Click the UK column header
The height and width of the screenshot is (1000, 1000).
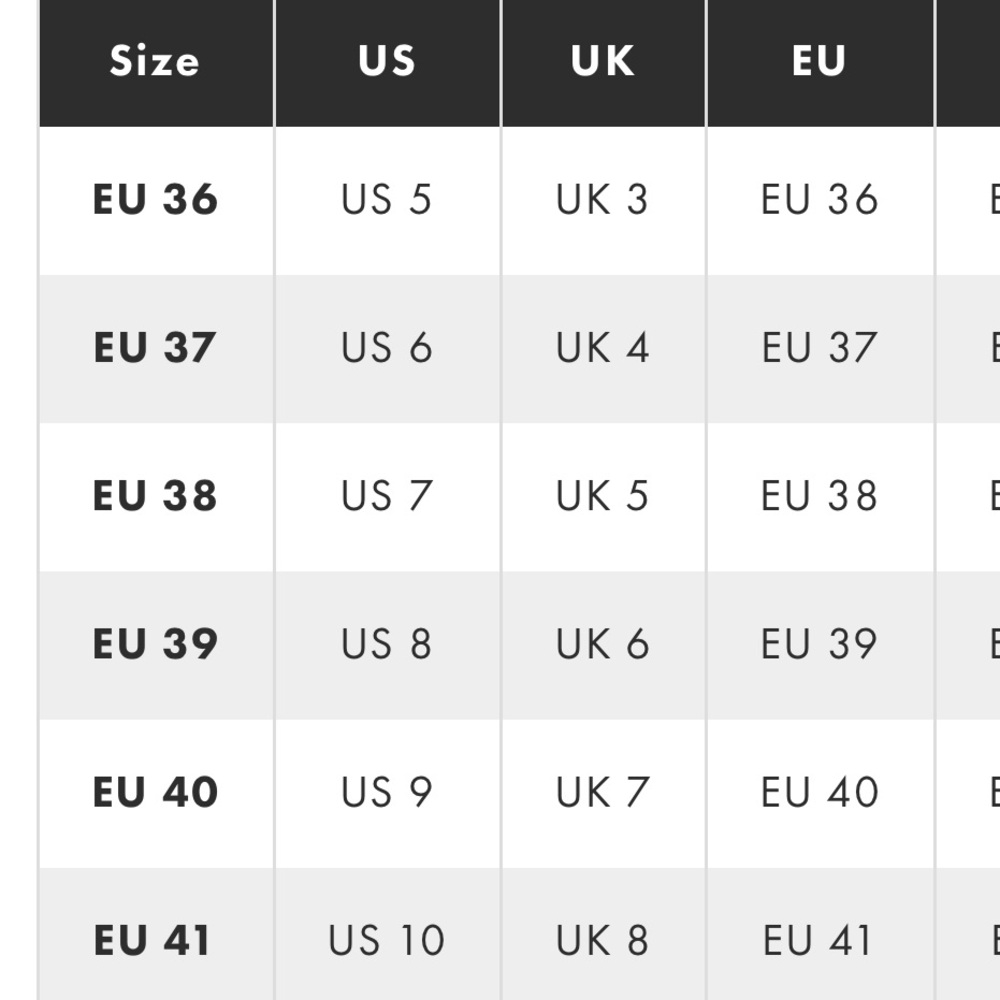point(603,61)
